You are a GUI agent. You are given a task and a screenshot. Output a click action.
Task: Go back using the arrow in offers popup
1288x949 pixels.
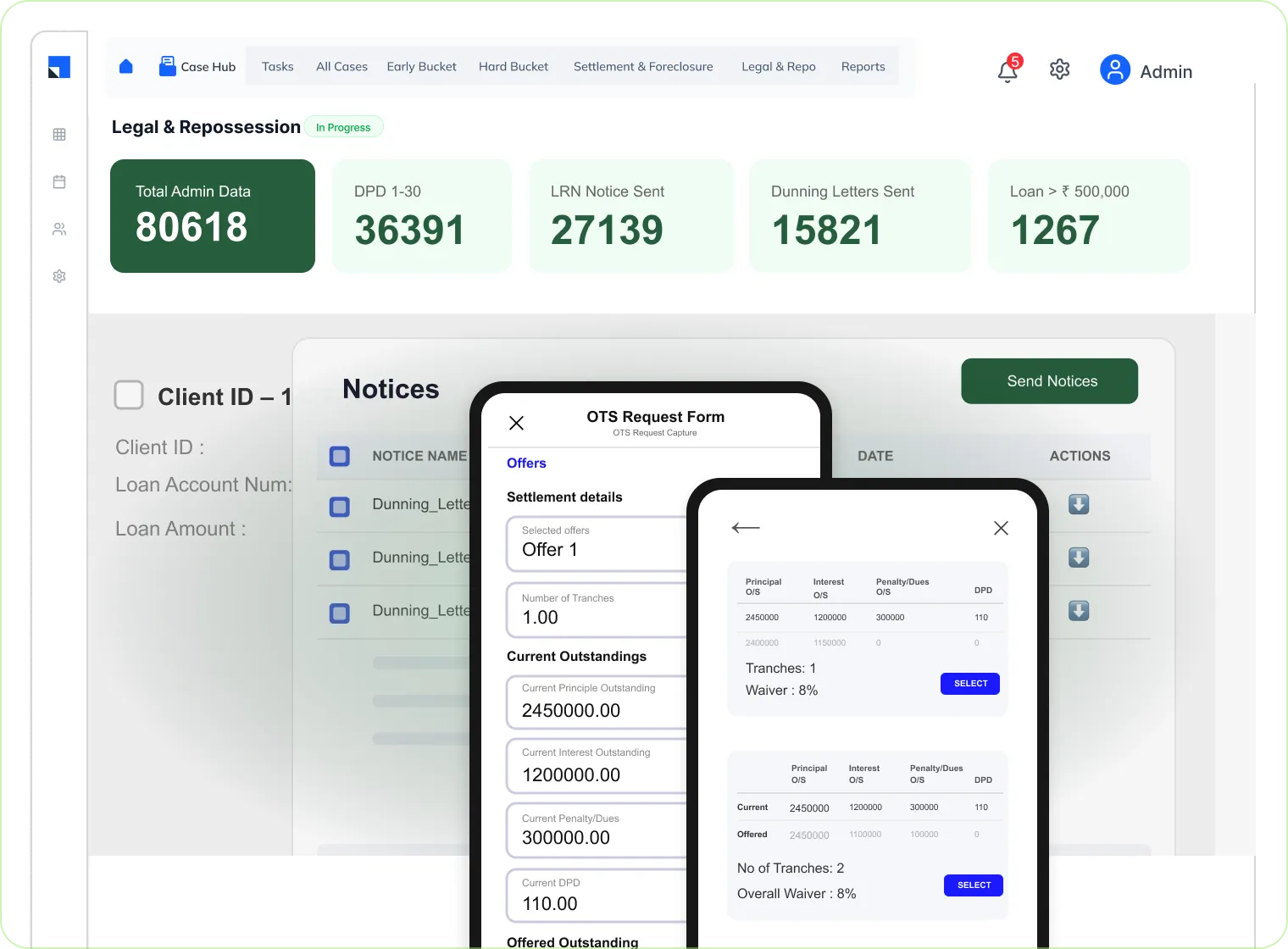[x=746, y=528]
